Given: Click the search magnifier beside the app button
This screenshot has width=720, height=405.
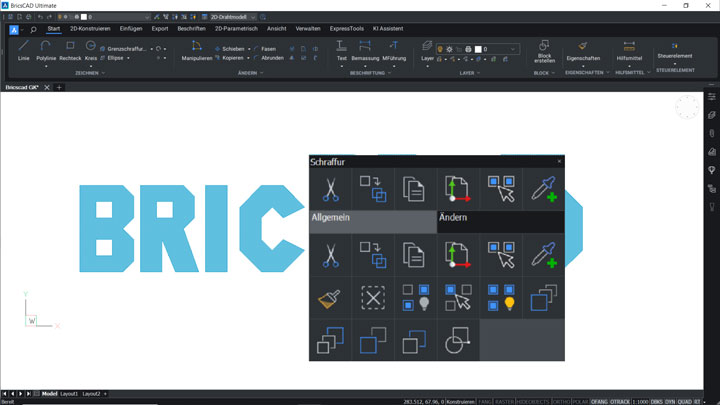Looking at the screenshot, I should [33, 30].
